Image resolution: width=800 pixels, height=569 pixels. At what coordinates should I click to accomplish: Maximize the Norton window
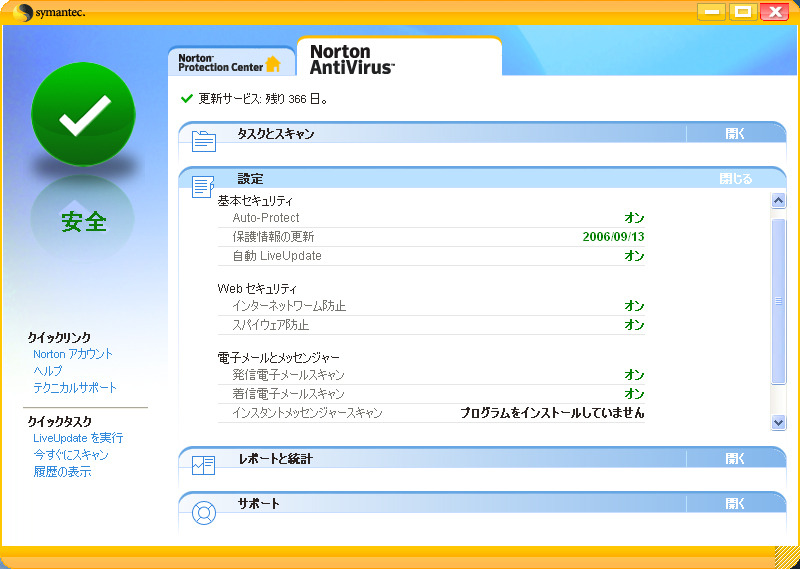point(743,12)
